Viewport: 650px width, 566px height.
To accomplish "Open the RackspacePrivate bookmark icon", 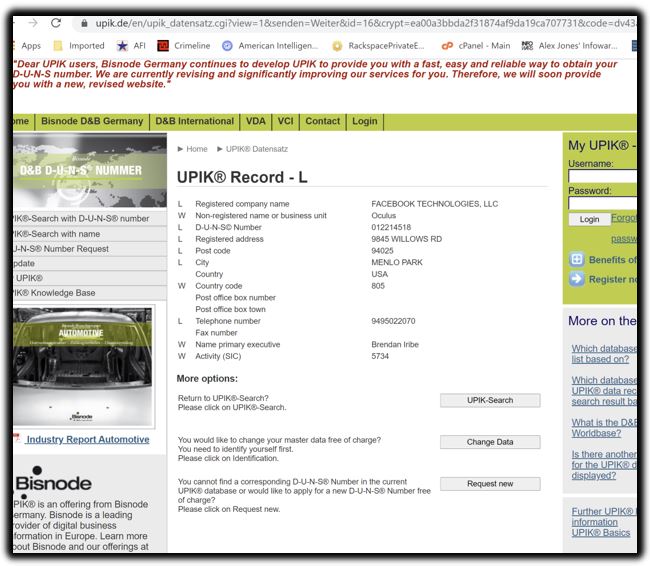I will tap(337, 46).
